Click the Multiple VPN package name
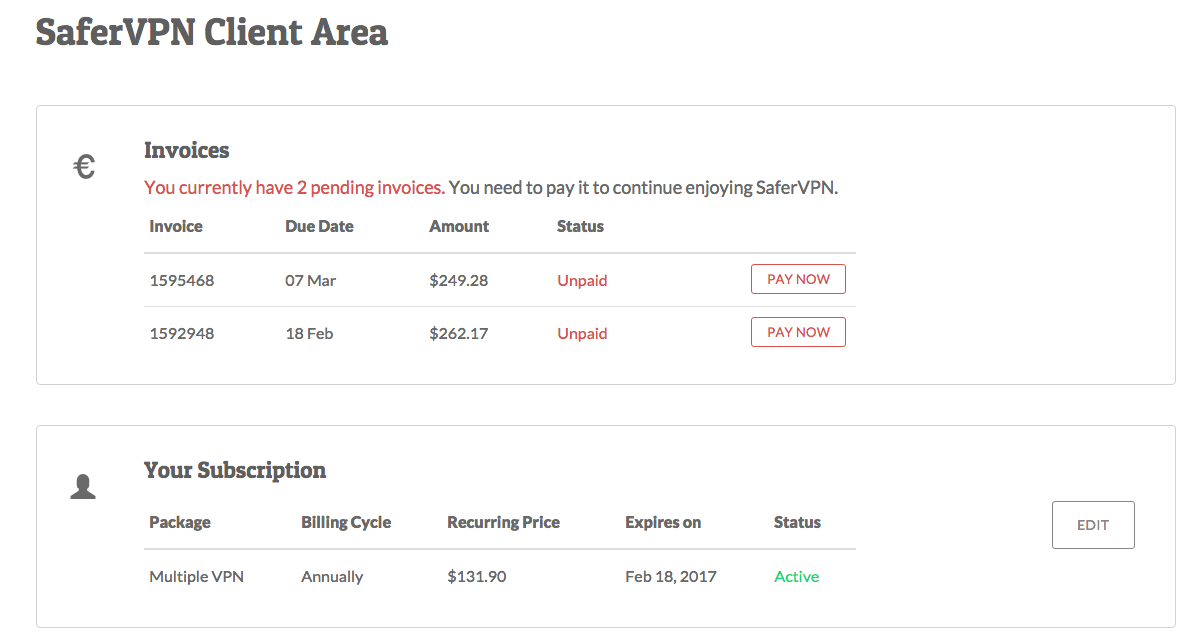 (197, 576)
